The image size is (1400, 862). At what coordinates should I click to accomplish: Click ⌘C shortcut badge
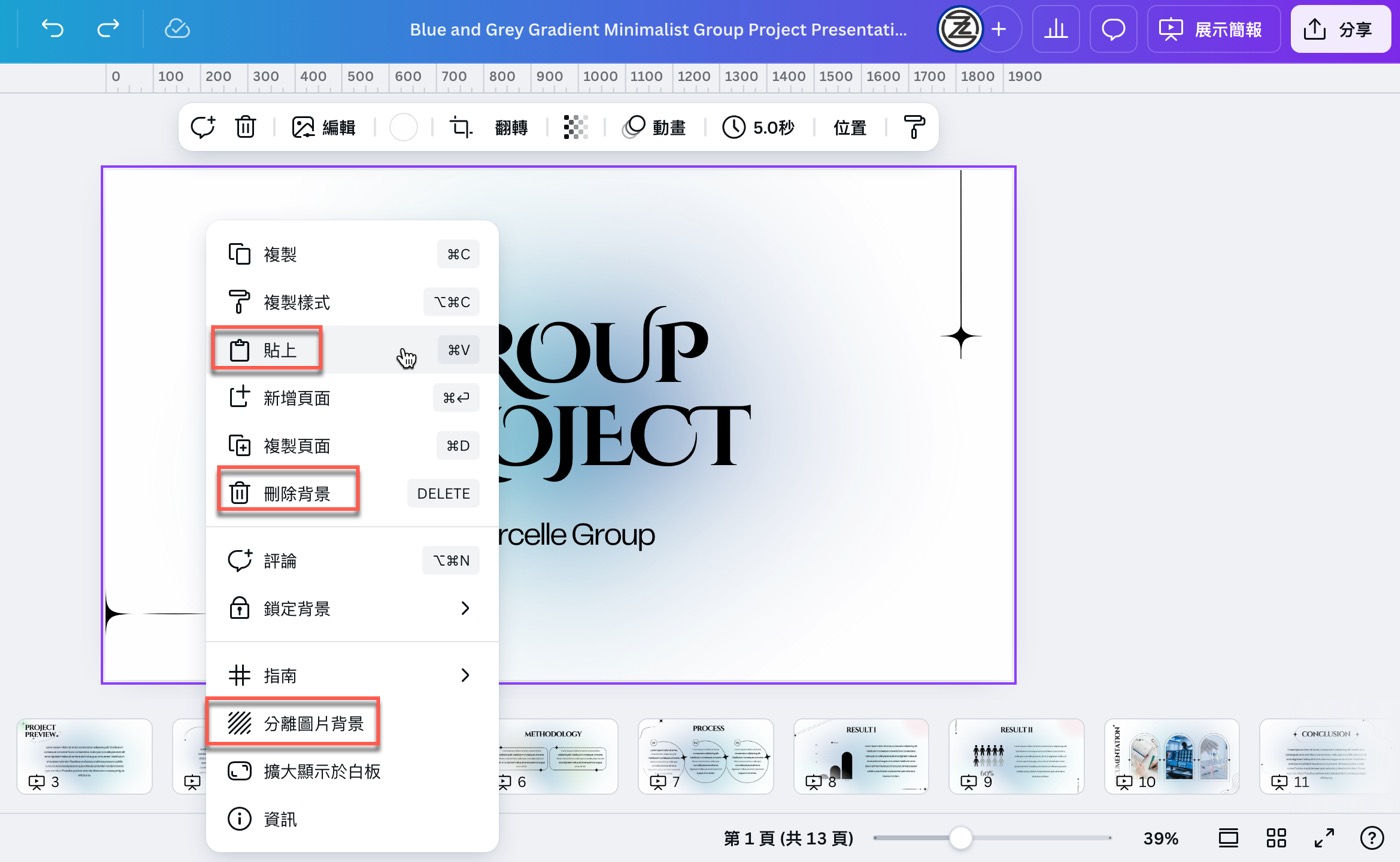point(458,254)
